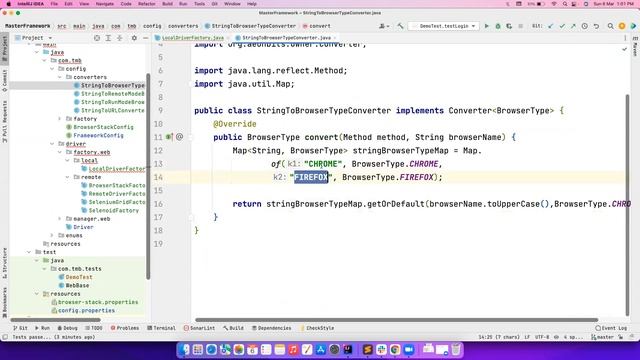The width and height of the screenshot is (640, 360).
Task: Show Git history clock icon
Action: 584,26
